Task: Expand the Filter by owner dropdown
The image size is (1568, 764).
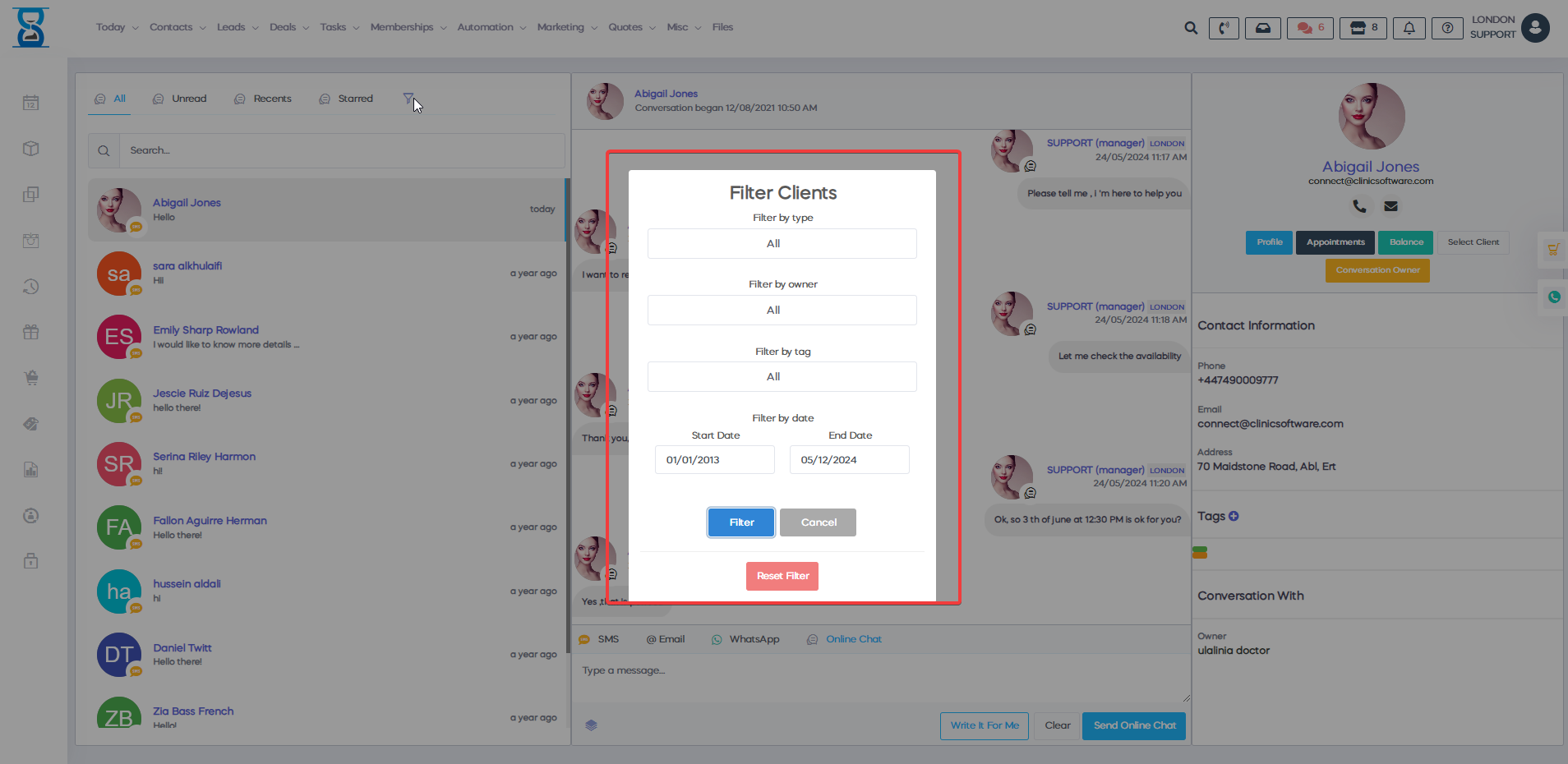Action: tap(782, 311)
